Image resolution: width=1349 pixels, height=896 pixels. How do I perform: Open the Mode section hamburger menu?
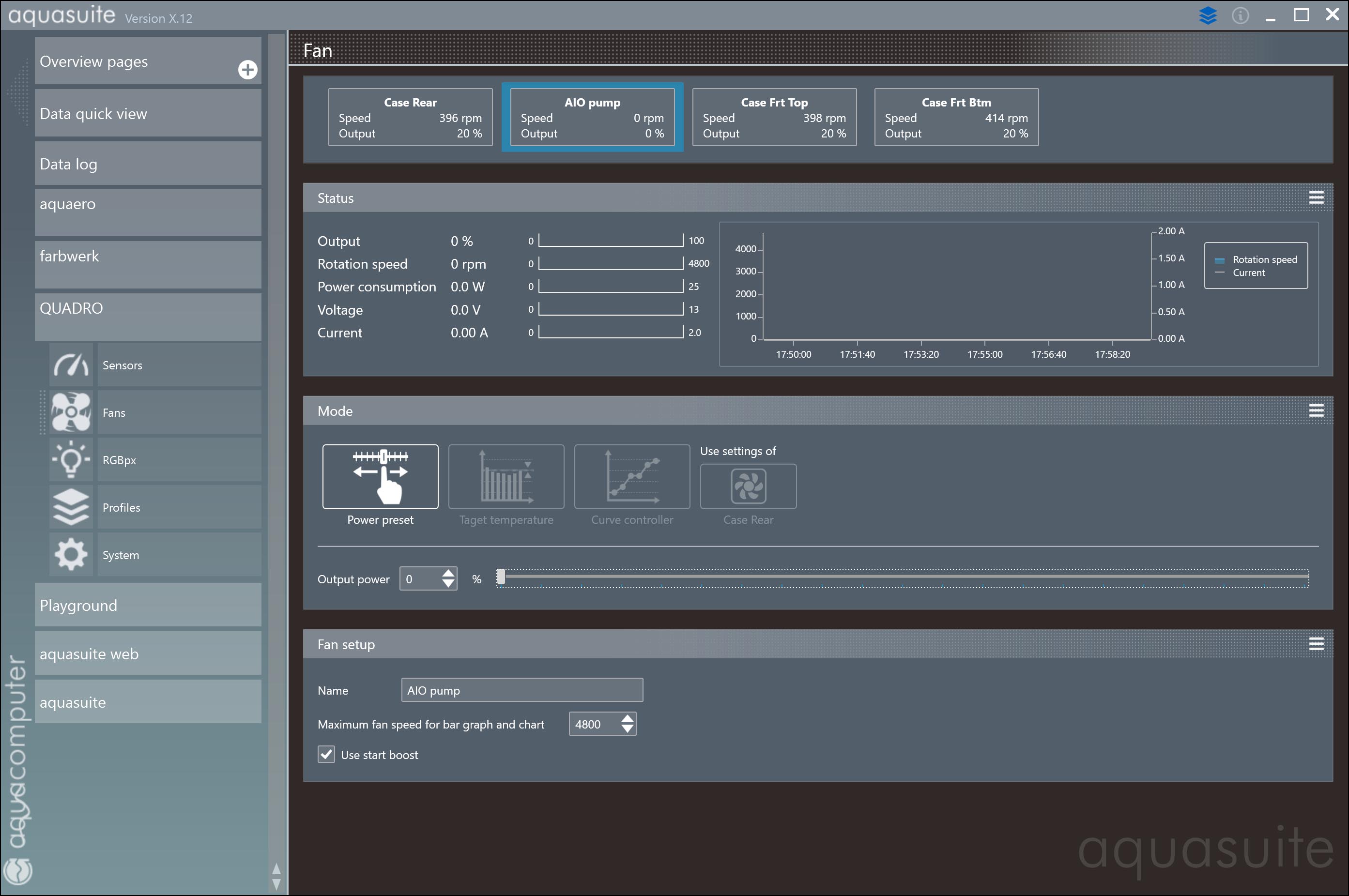[1316, 410]
